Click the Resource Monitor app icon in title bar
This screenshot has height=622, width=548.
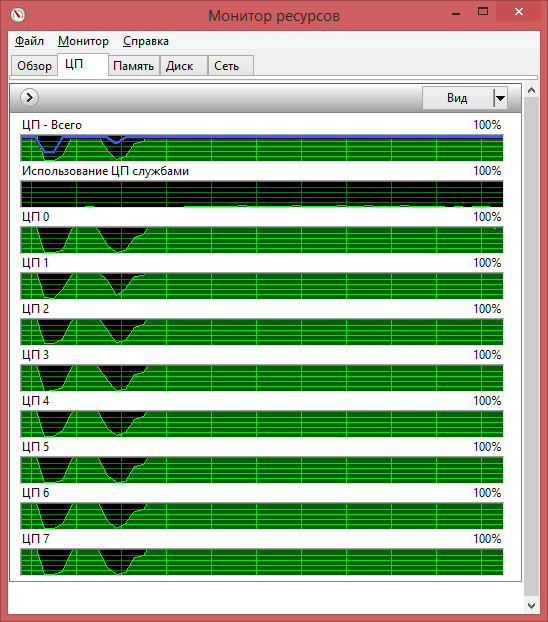[x=18, y=15]
